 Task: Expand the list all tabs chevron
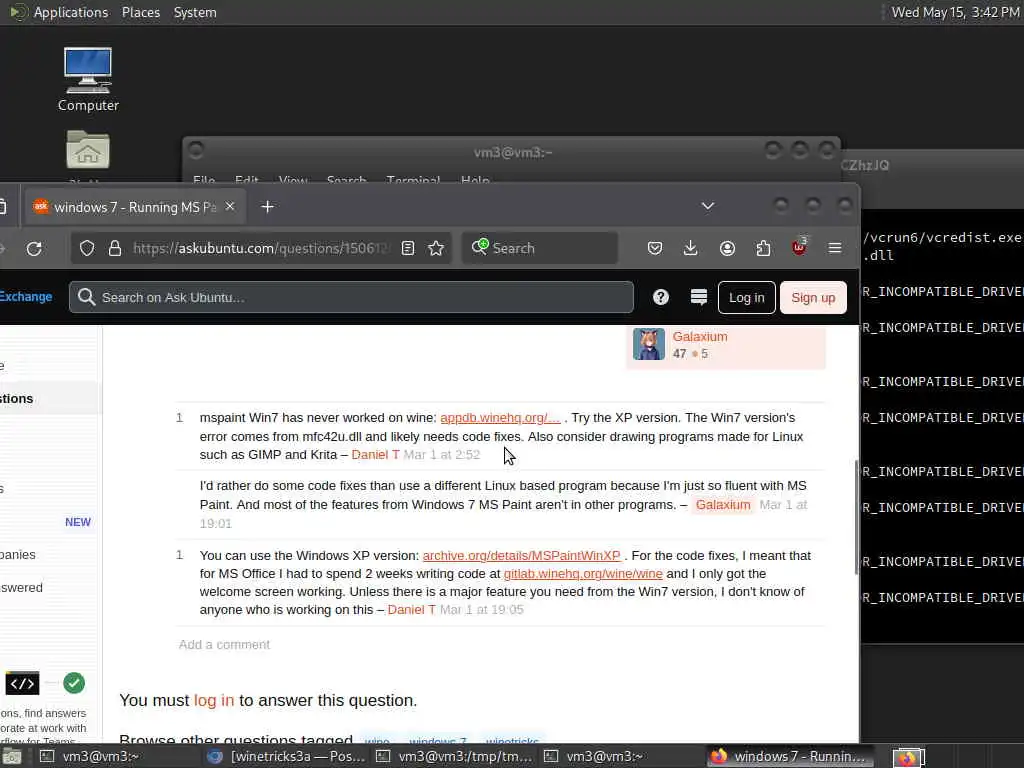pyautogui.click(x=707, y=206)
